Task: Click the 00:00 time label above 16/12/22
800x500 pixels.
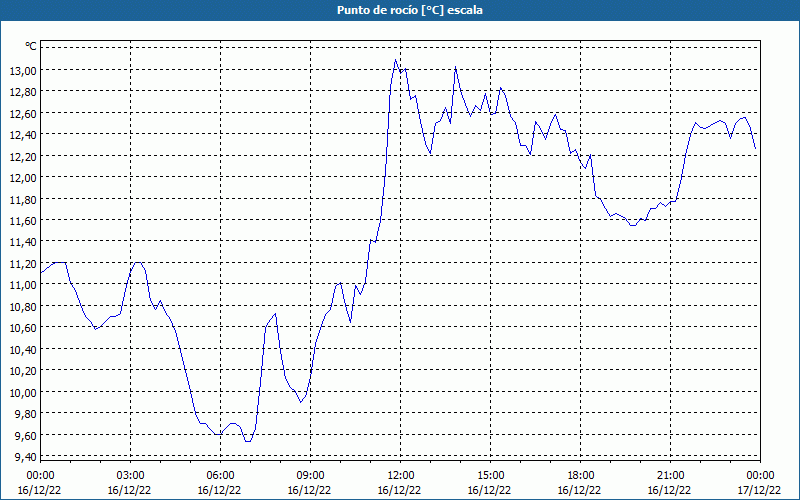Action: pyautogui.click(x=40, y=475)
